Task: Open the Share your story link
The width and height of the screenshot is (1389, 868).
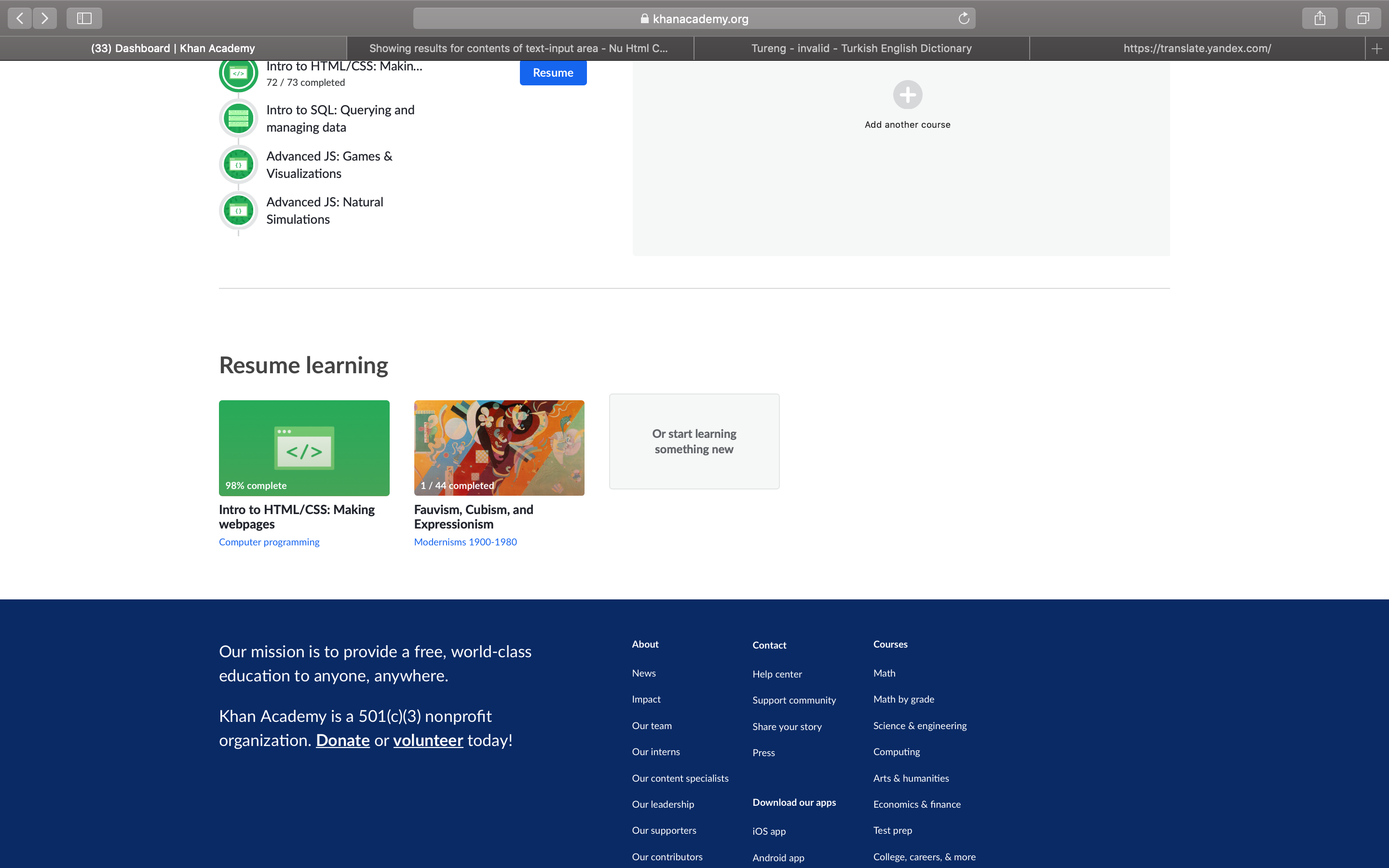Action: click(787, 727)
